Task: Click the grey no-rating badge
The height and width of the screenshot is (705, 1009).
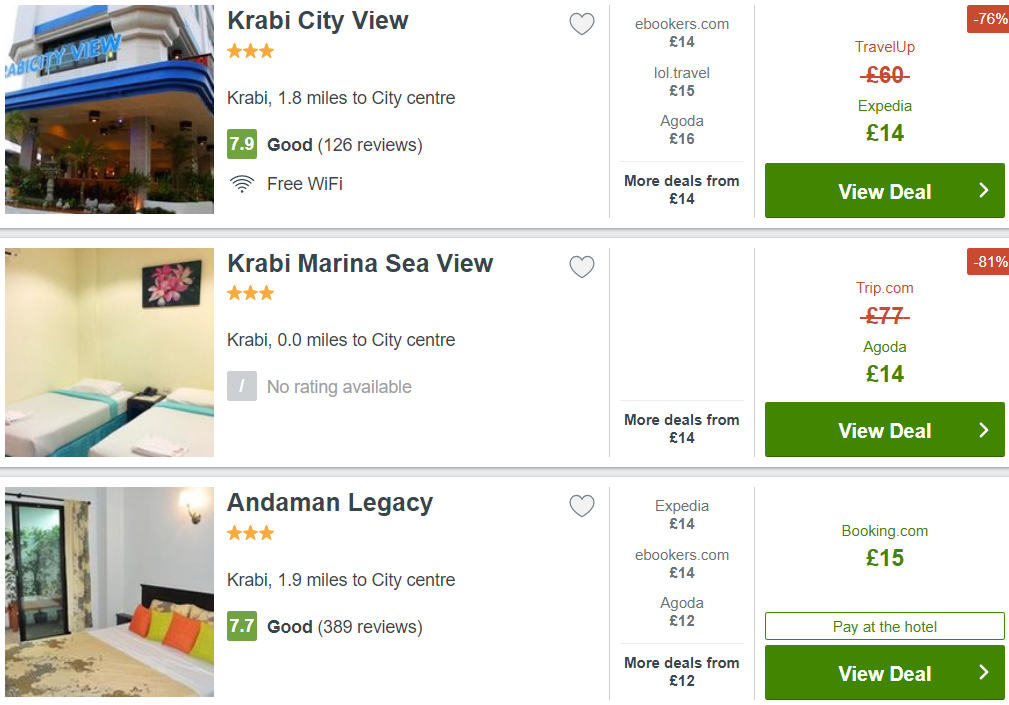Action: click(242, 386)
